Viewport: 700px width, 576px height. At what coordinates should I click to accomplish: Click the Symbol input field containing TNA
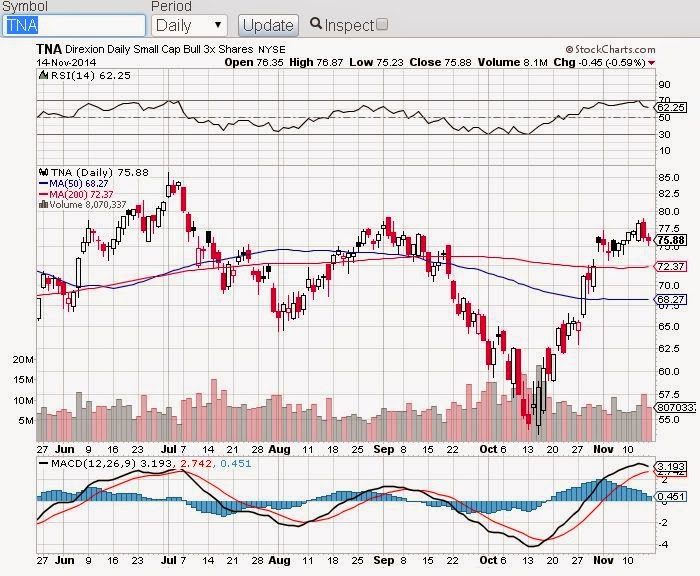(74, 25)
